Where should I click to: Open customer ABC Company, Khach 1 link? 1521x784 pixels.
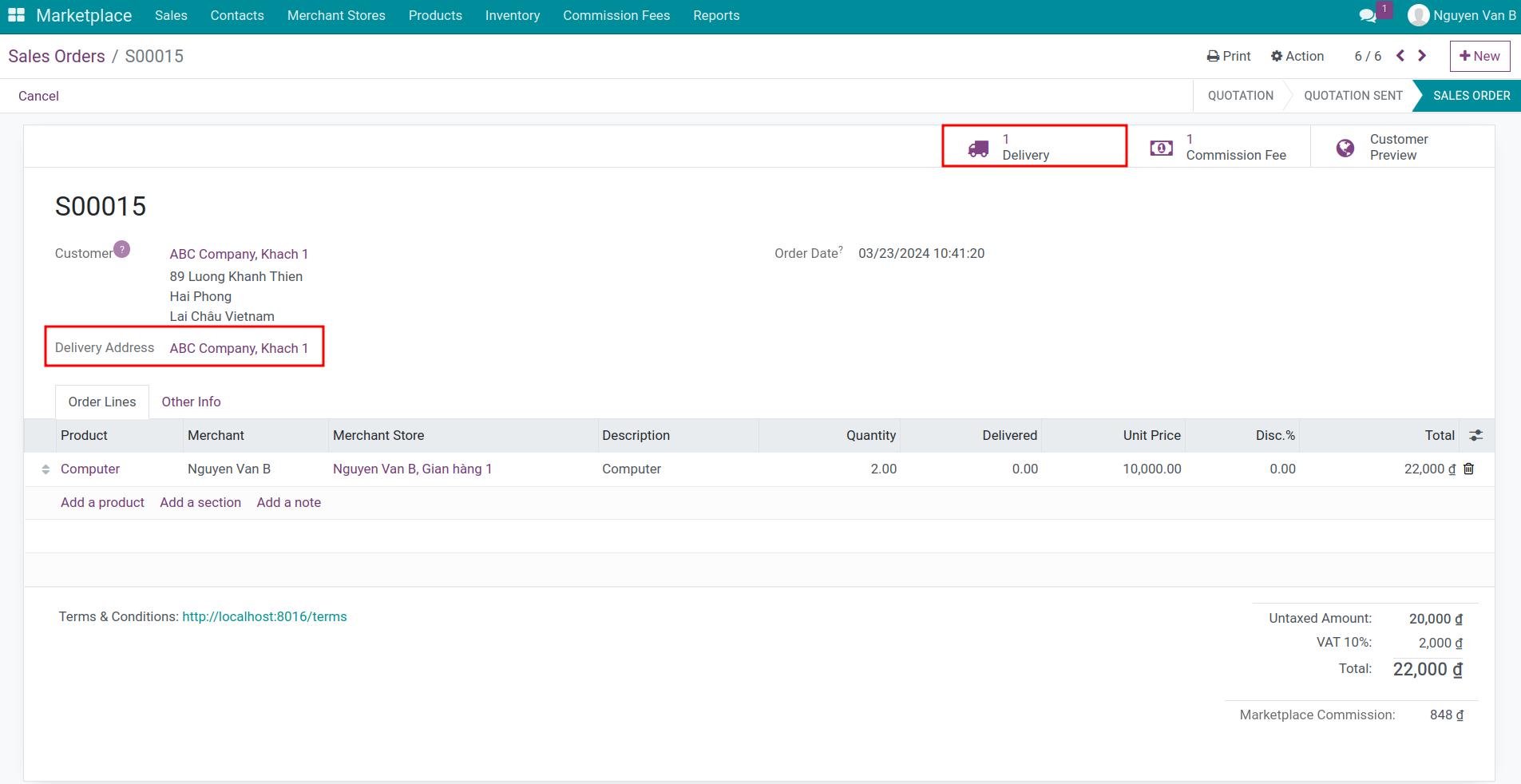[239, 254]
